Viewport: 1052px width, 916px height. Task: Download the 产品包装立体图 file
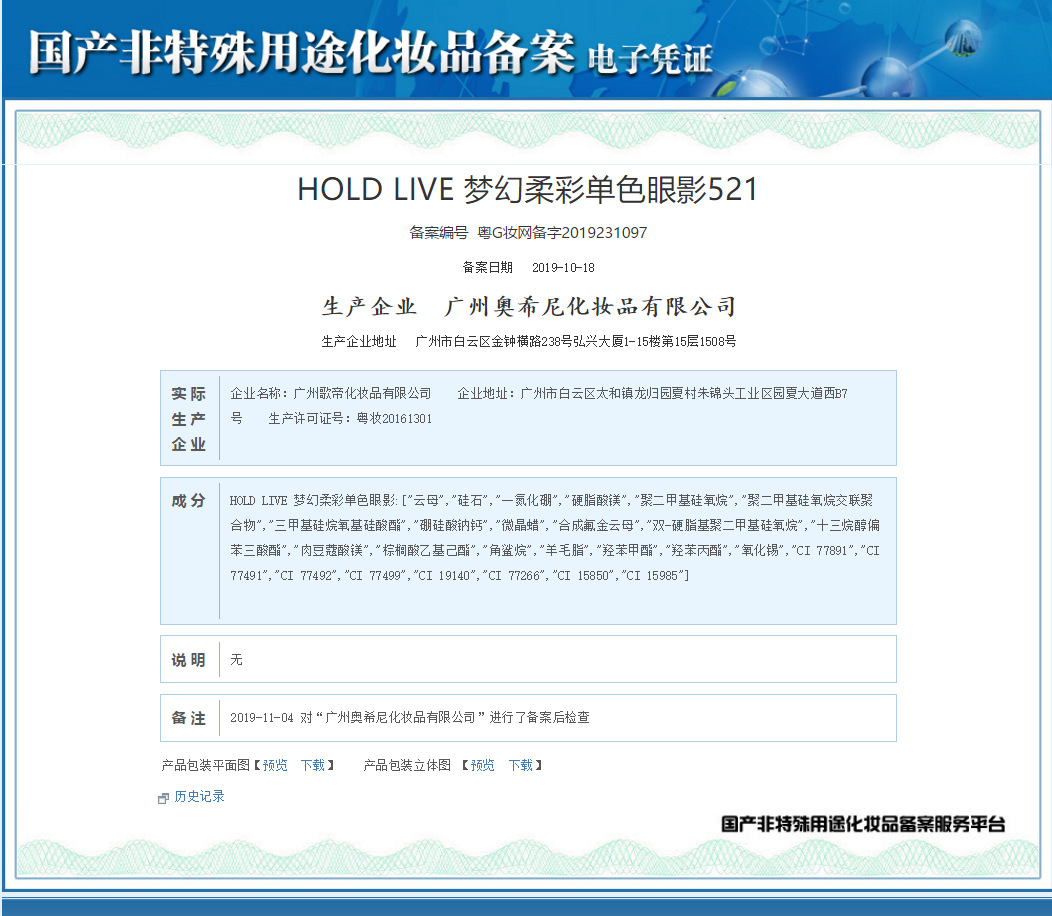coord(521,765)
